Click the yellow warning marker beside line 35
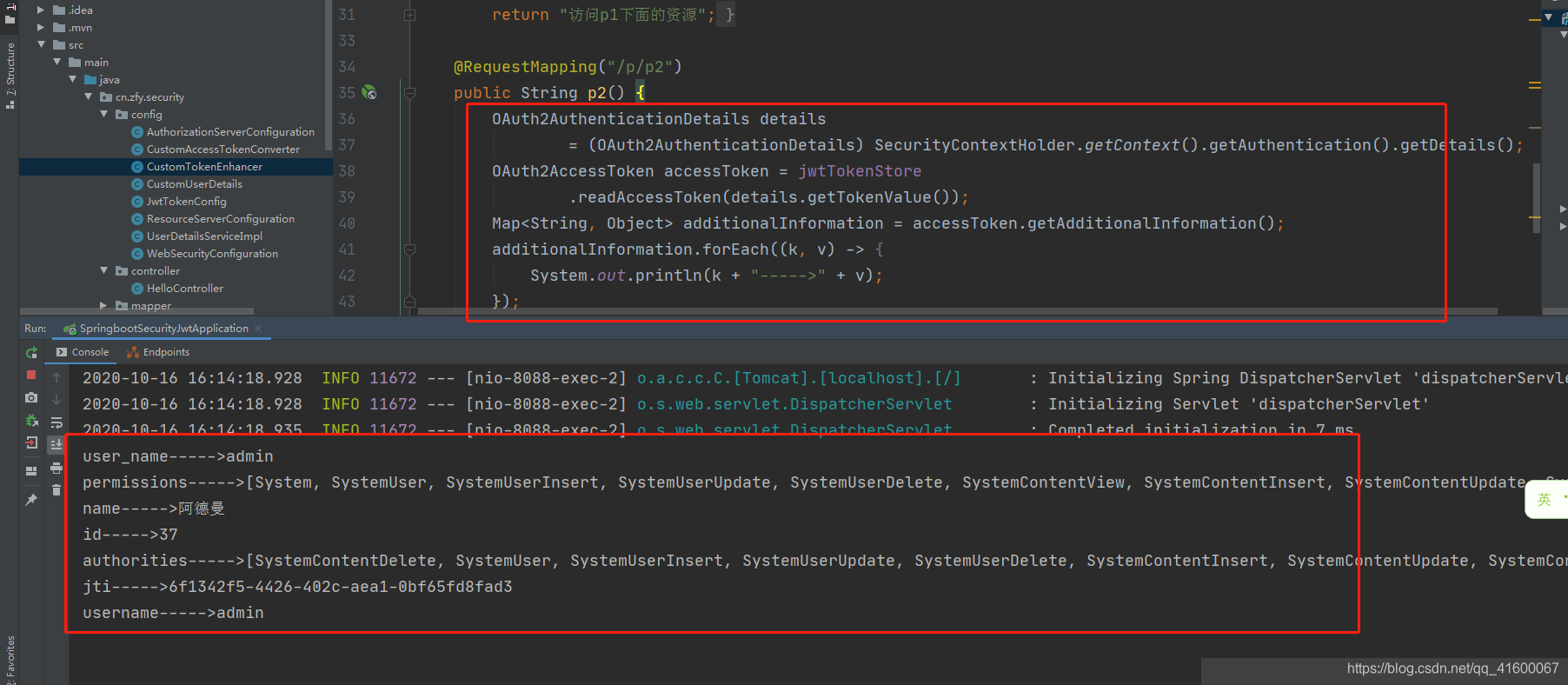This screenshot has width=1568, height=685. 1535,85
